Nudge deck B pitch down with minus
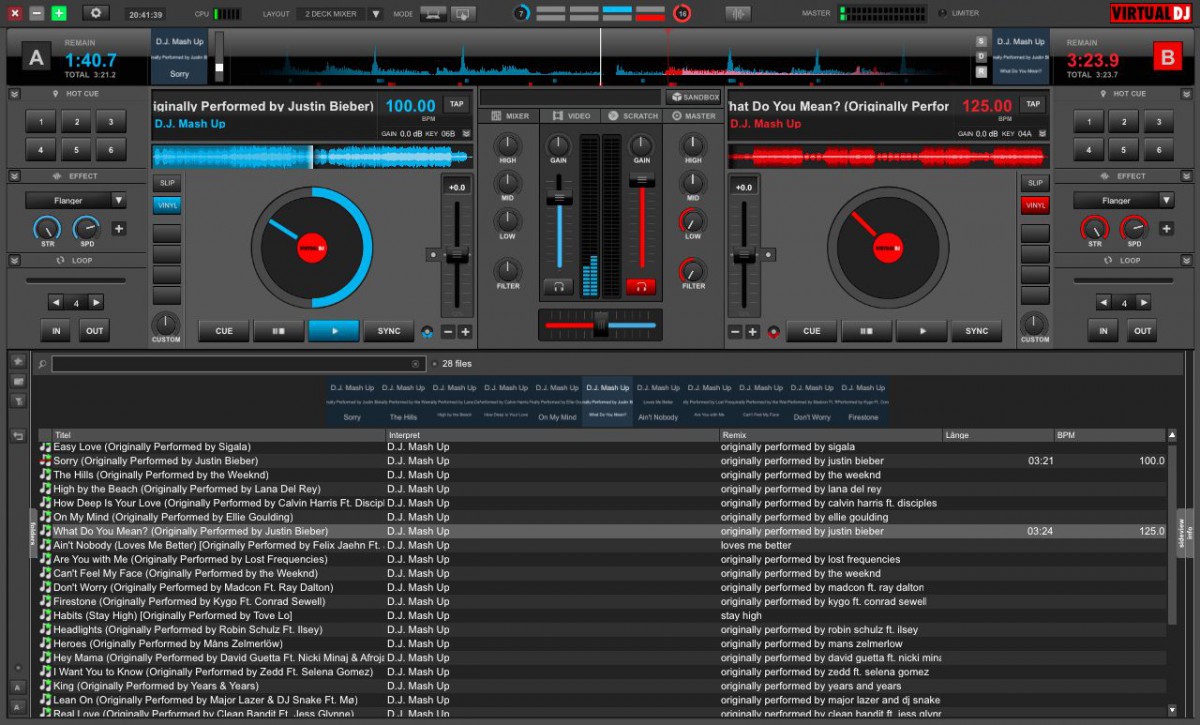1200x725 pixels. [x=735, y=332]
